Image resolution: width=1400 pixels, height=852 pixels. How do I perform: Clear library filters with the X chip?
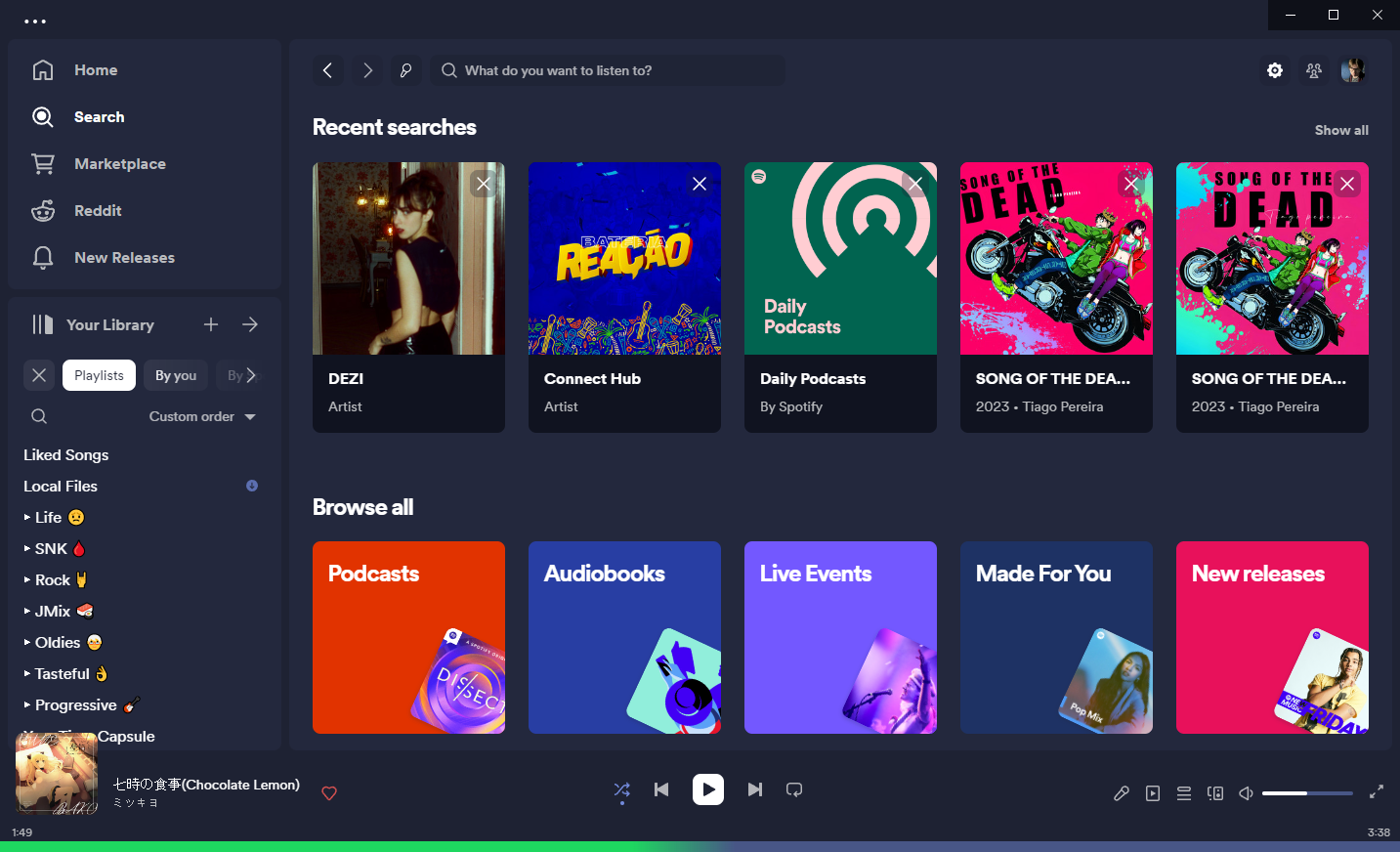tap(39, 375)
